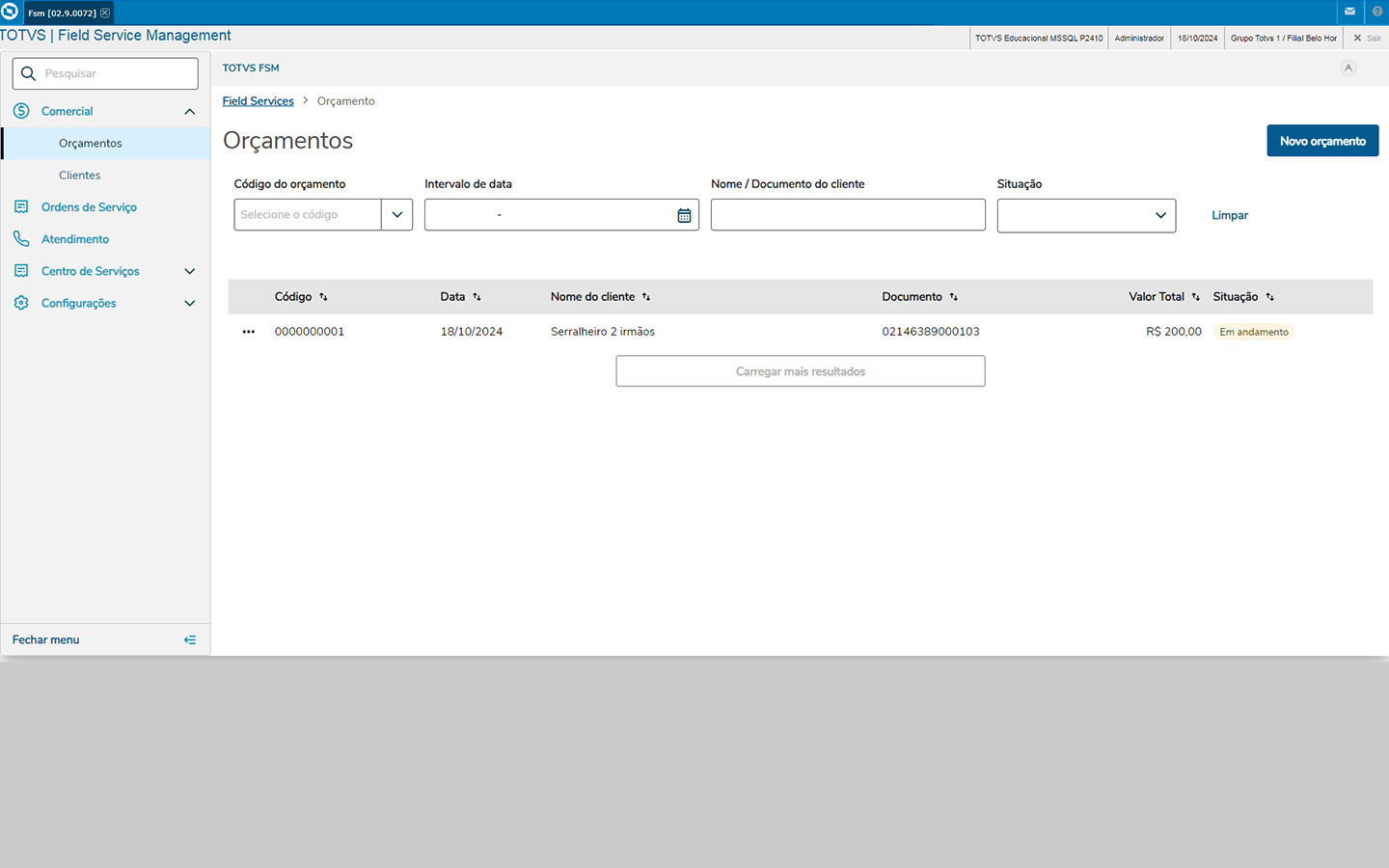
Task: Open Ordens de Serviço in sidebar
Action: (x=89, y=207)
